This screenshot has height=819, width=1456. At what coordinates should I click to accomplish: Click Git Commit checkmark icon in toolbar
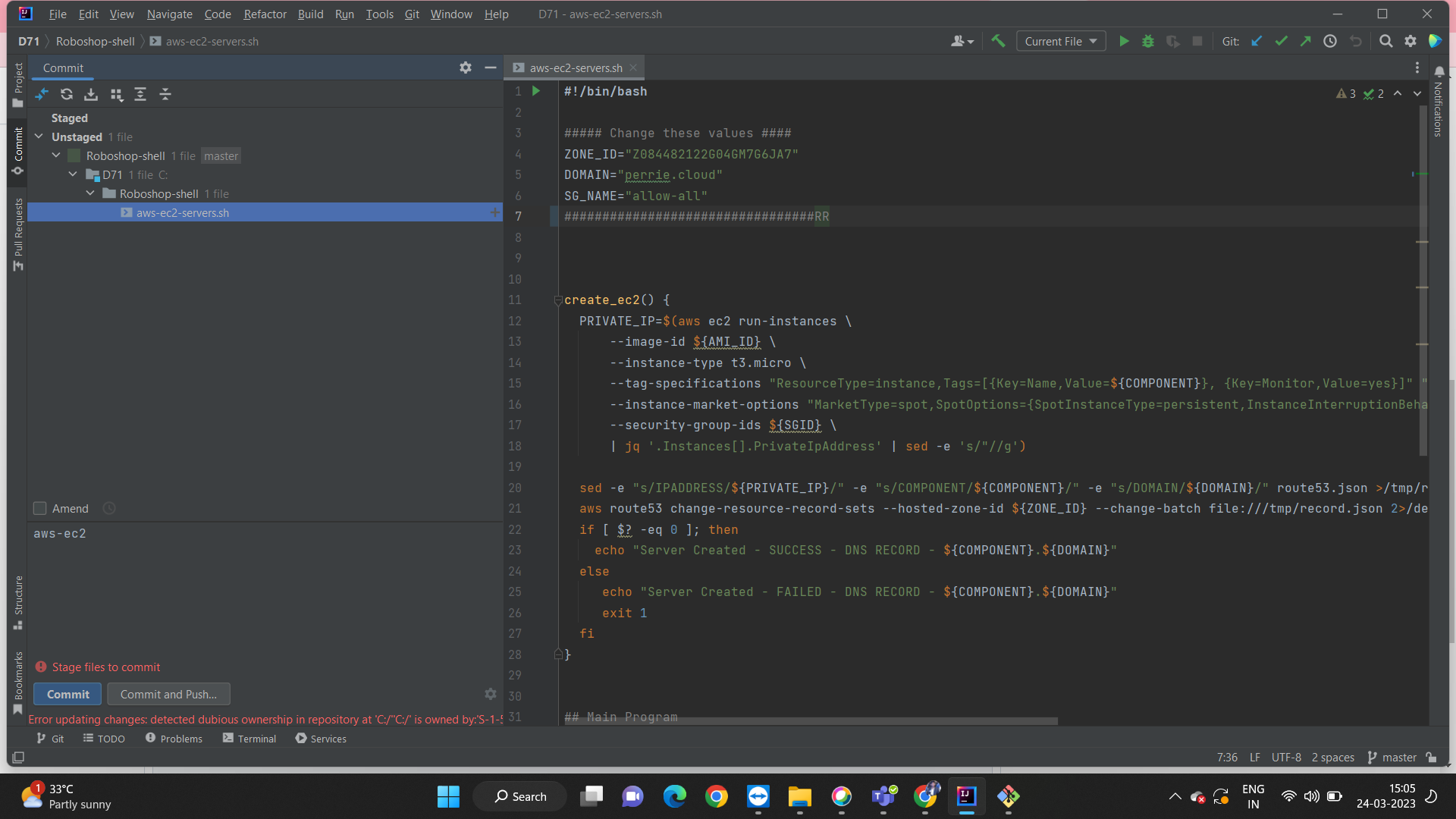point(1281,42)
